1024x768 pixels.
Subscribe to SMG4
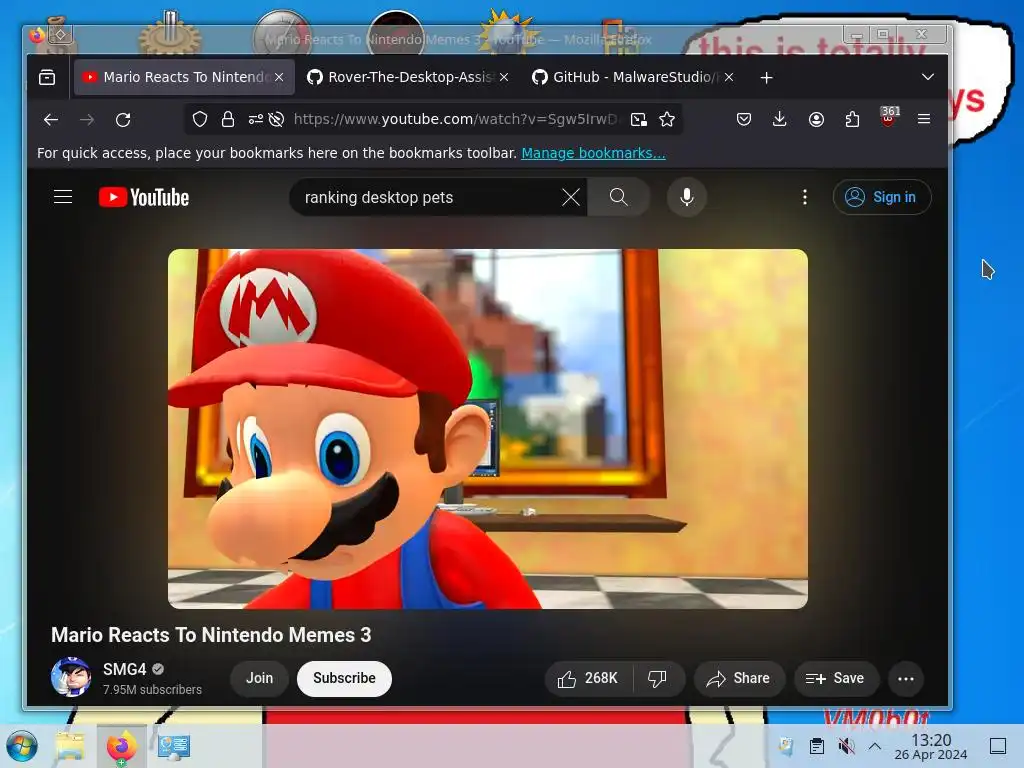[x=344, y=679]
